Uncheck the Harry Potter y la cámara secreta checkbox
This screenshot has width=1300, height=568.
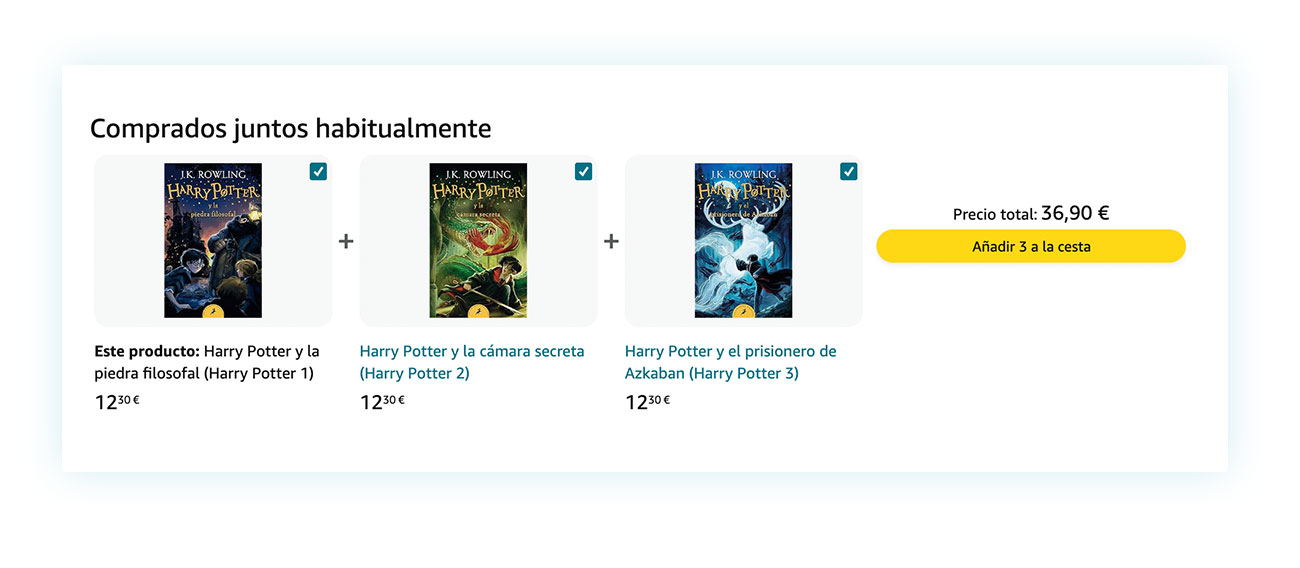[x=584, y=172]
